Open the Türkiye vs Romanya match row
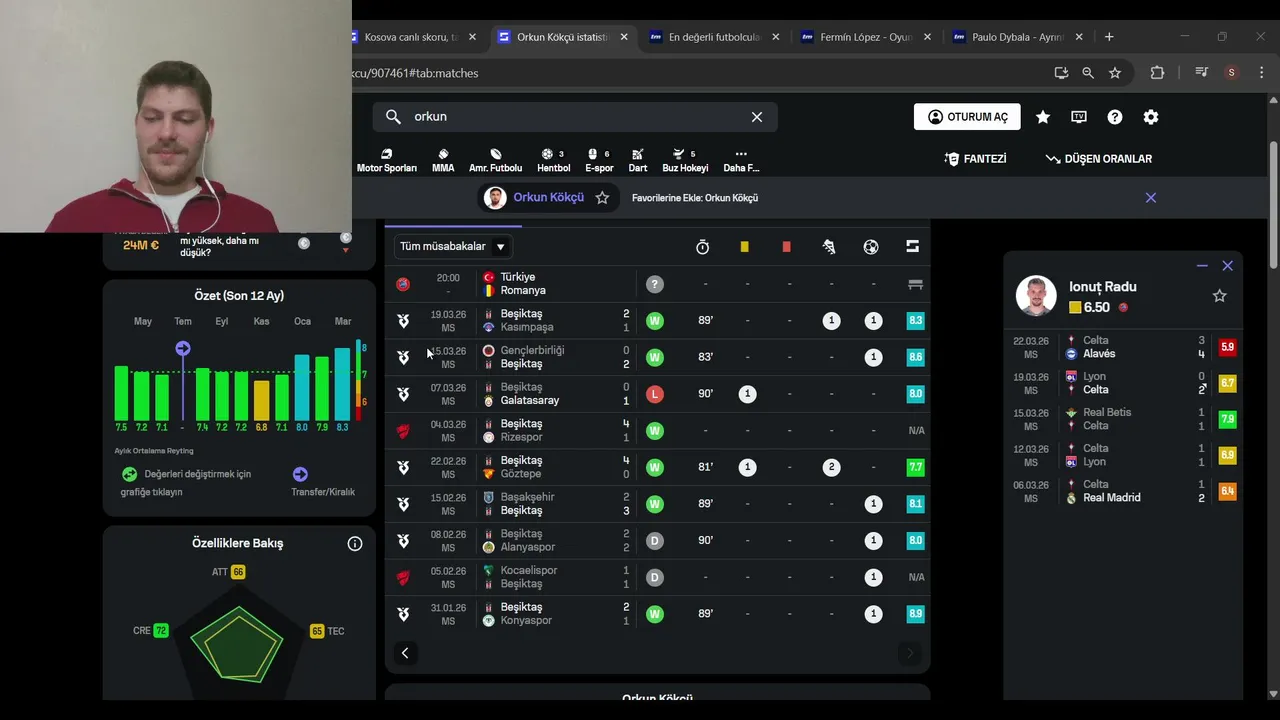1280x720 pixels. click(x=657, y=284)
